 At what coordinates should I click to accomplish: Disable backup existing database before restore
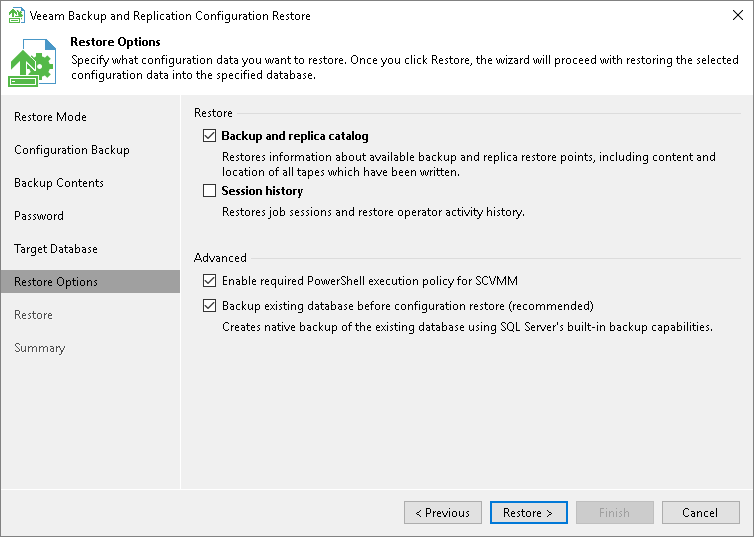tap(209, 306)
